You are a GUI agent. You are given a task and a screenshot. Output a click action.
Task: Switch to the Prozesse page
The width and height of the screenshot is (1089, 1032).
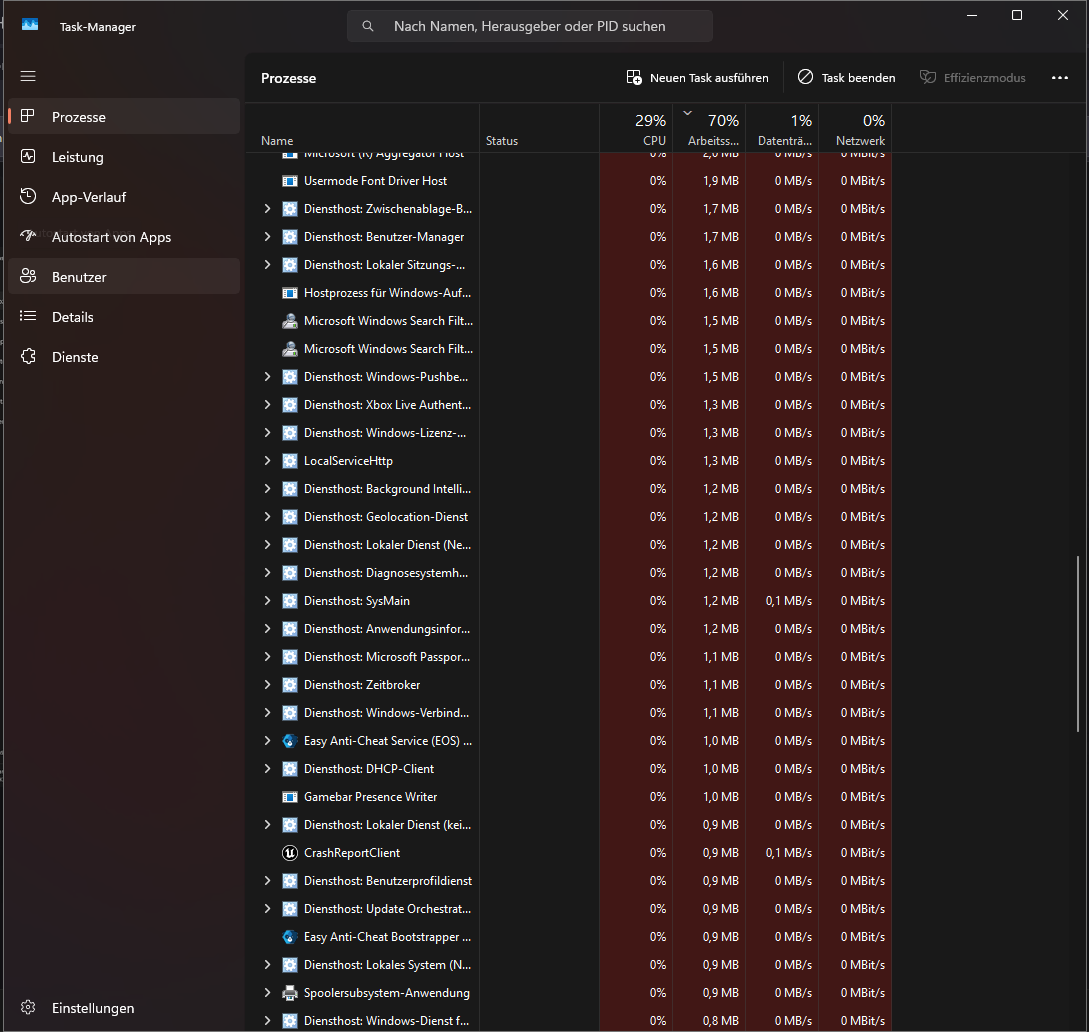(x=124, y=117)
